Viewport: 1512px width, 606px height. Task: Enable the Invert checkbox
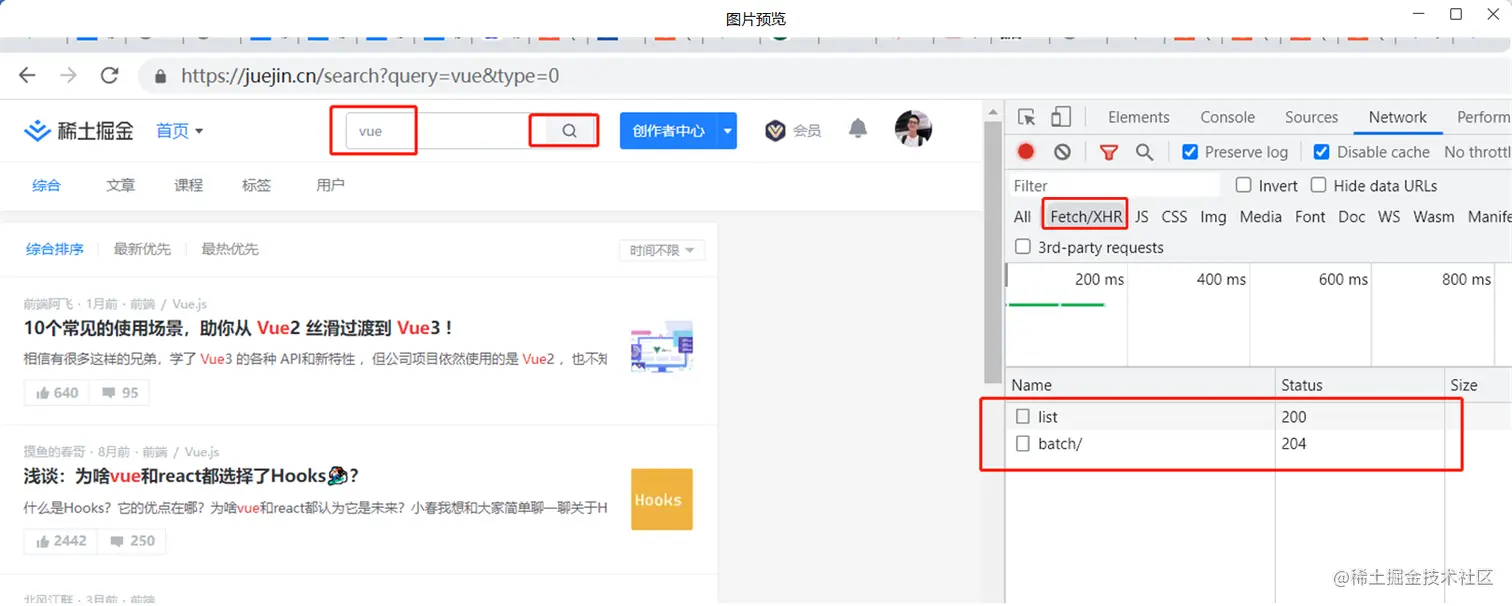(x=1244, y=185)
